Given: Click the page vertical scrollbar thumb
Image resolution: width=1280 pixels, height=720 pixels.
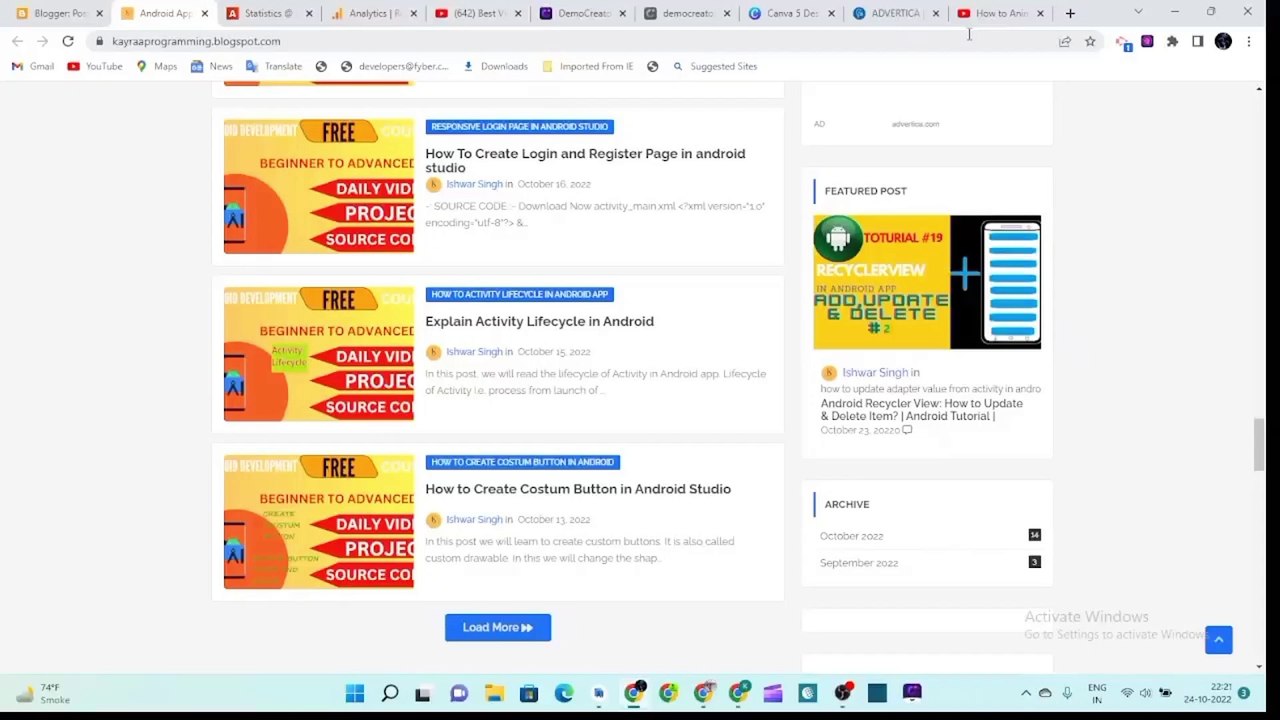Looking at the screenshot, I should 1259,444.
